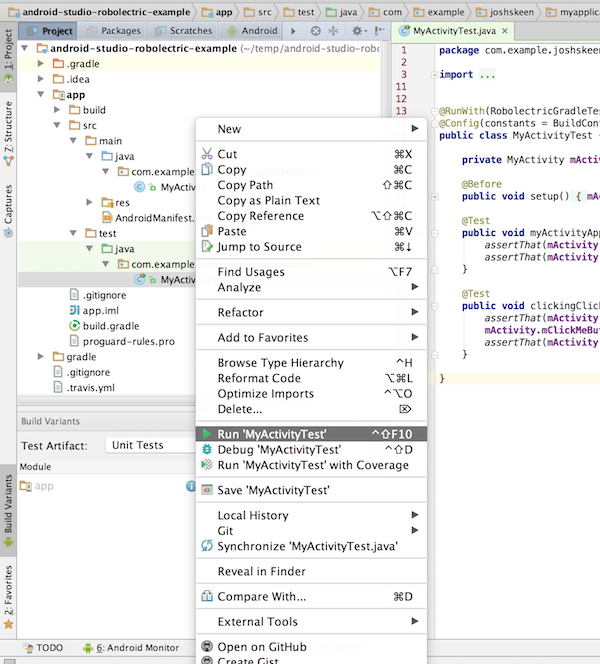Expand the .gradle folder
This screenshot has width=600, height=664.
click(41, 64)
